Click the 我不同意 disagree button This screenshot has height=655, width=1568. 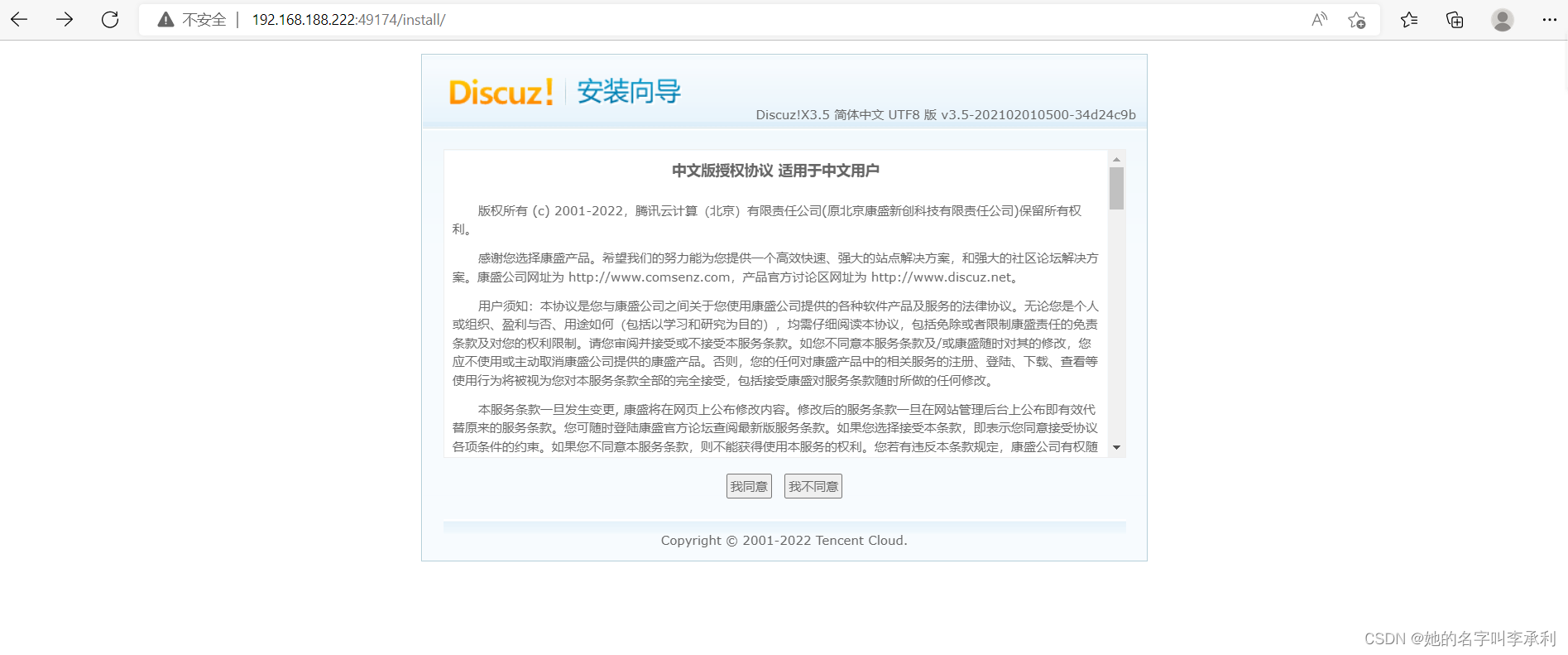click(x=813, y=486)
